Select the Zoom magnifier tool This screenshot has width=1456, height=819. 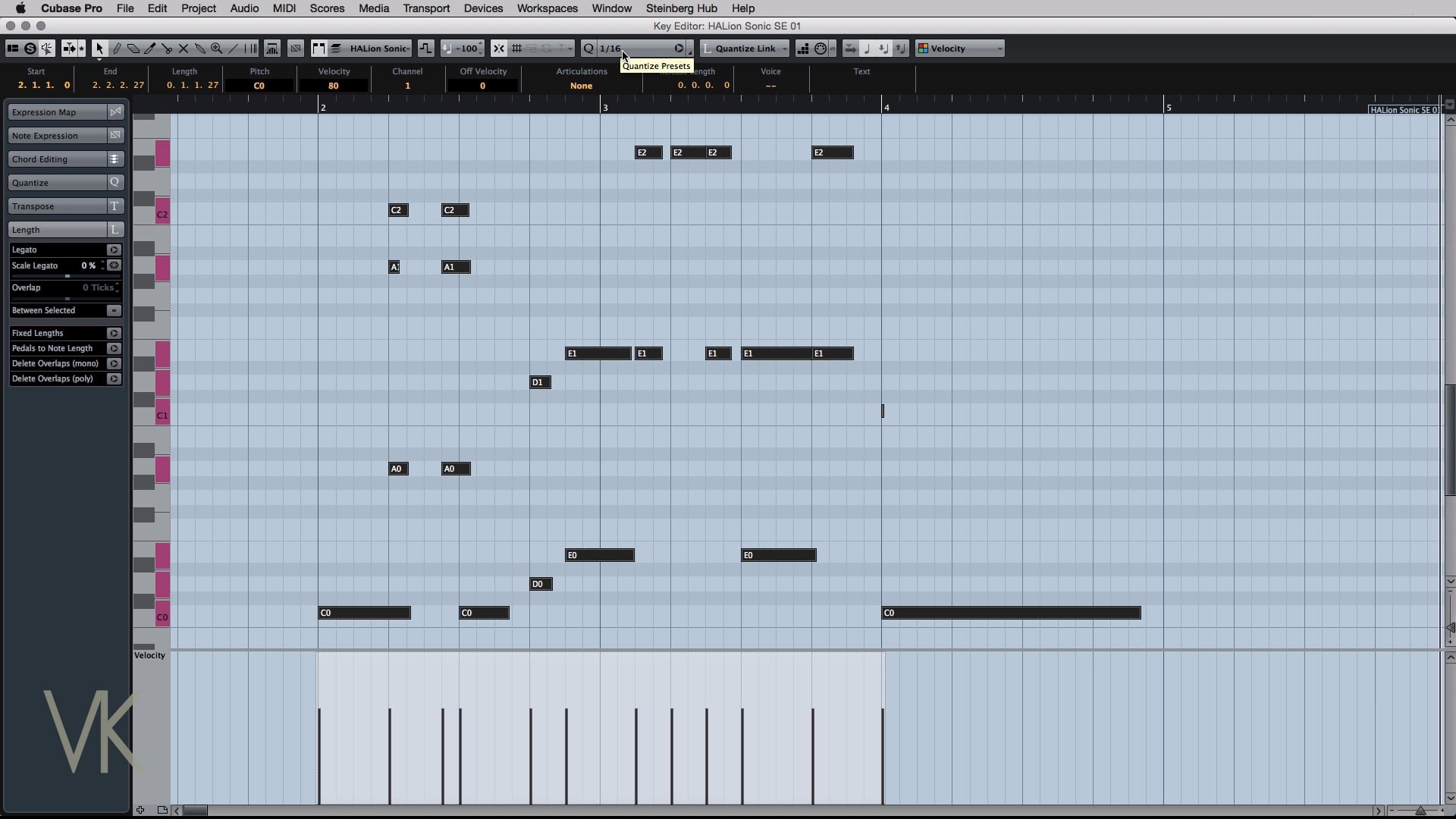[x=217, y=49]
